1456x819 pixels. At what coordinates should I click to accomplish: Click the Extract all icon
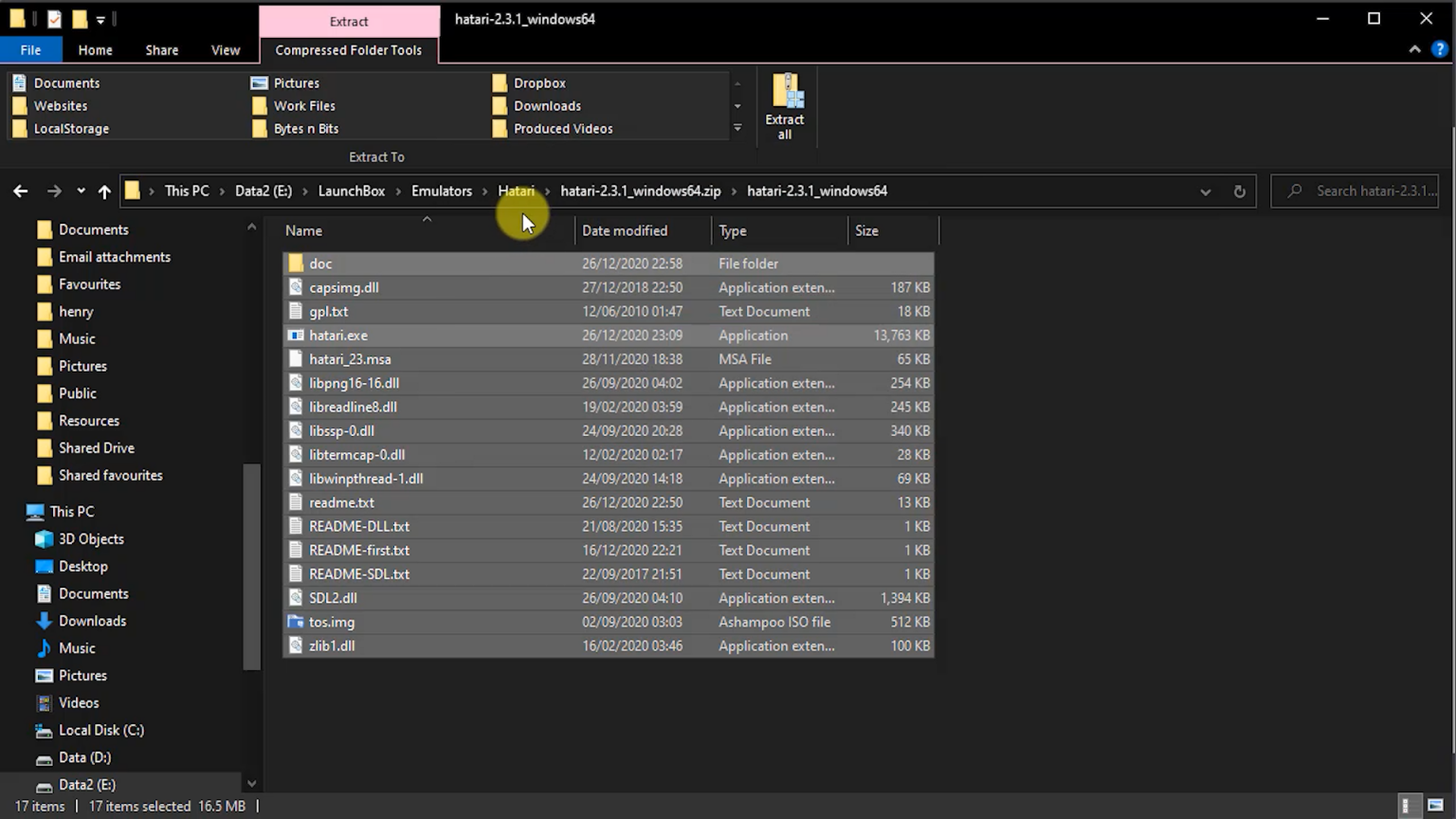tap(785, 105)
